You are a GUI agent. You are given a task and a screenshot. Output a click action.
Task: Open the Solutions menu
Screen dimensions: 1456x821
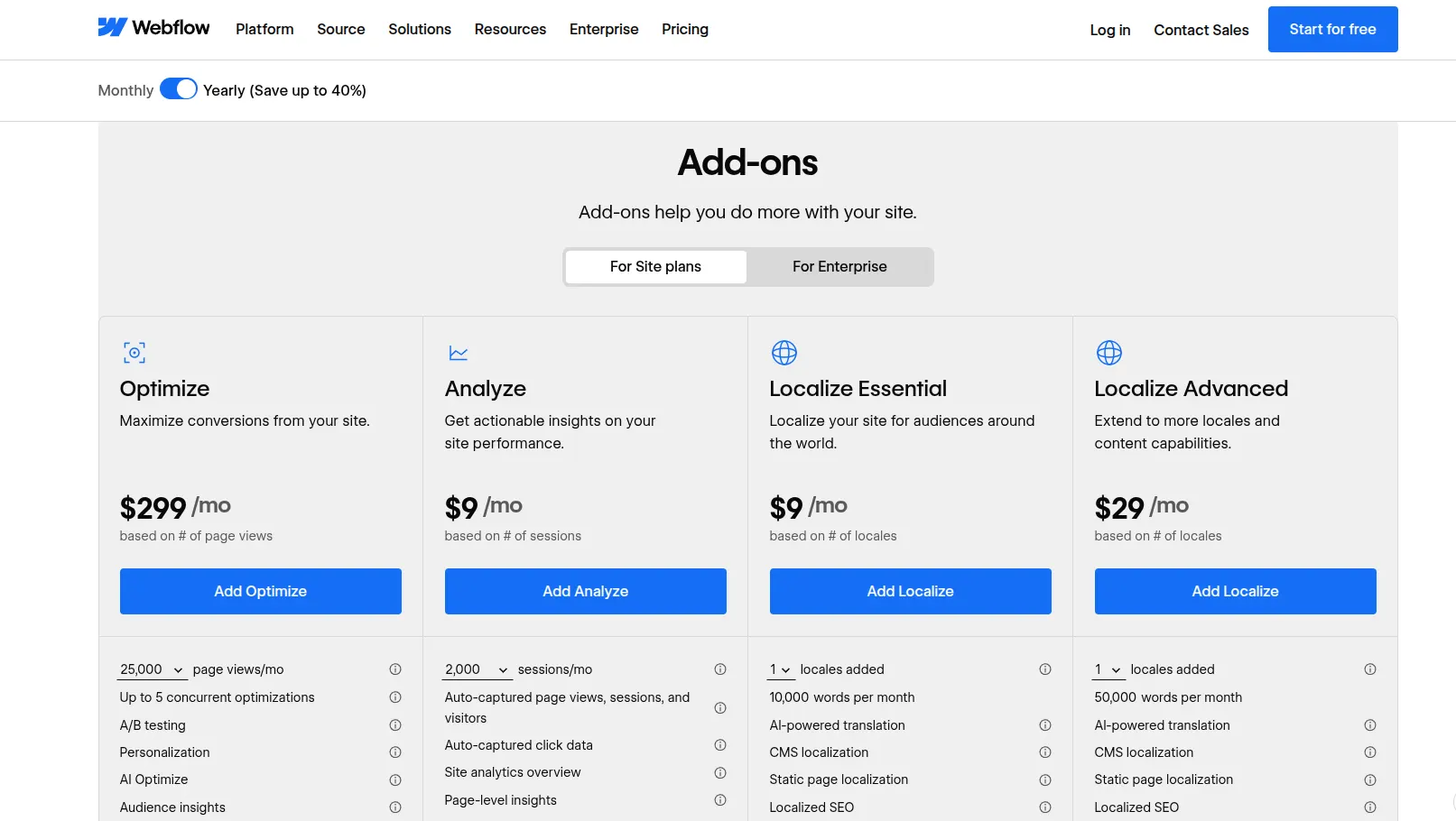(420, 29)
